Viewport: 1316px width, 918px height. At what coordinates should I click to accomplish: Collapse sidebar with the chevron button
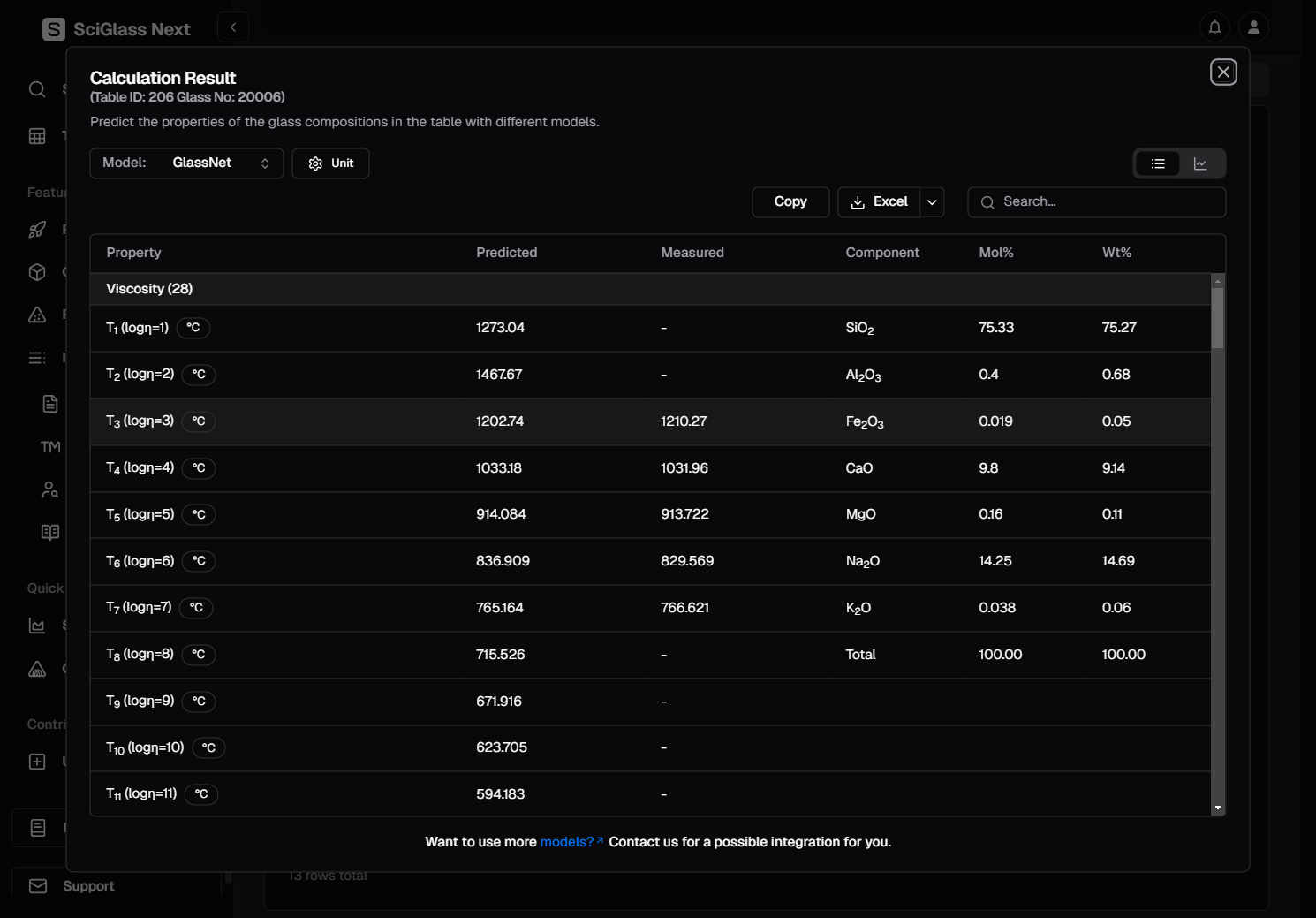click(233, 27)
